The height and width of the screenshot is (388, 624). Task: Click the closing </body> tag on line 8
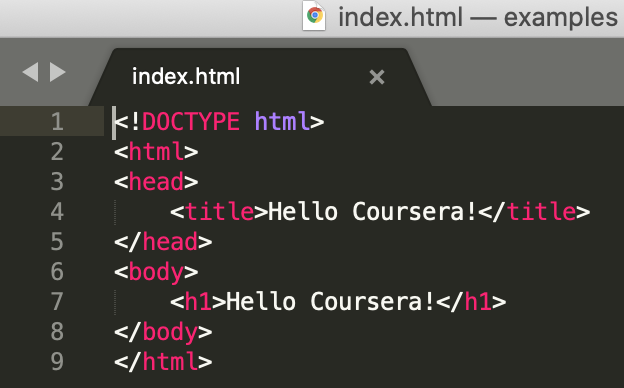163,333
